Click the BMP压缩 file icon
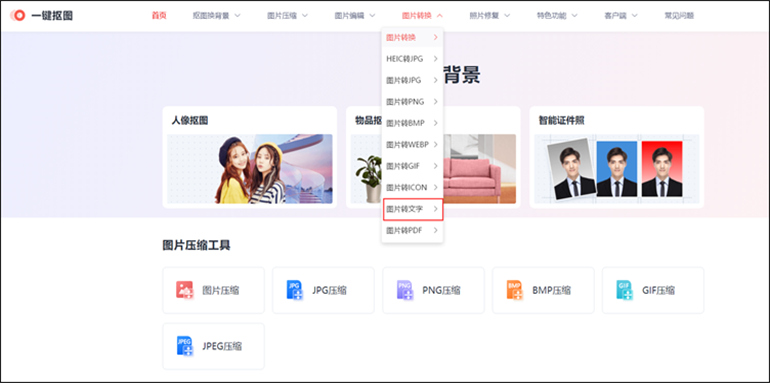770x383 pixels. point(514,290)
